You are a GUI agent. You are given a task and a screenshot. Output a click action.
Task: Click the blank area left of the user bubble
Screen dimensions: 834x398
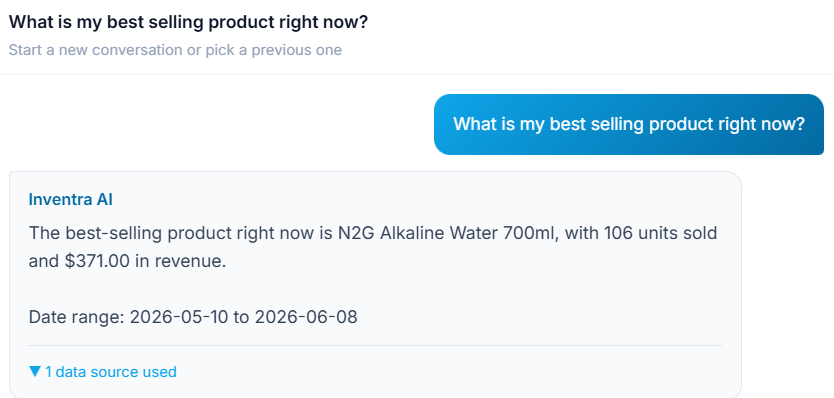[x=213, y=125]
